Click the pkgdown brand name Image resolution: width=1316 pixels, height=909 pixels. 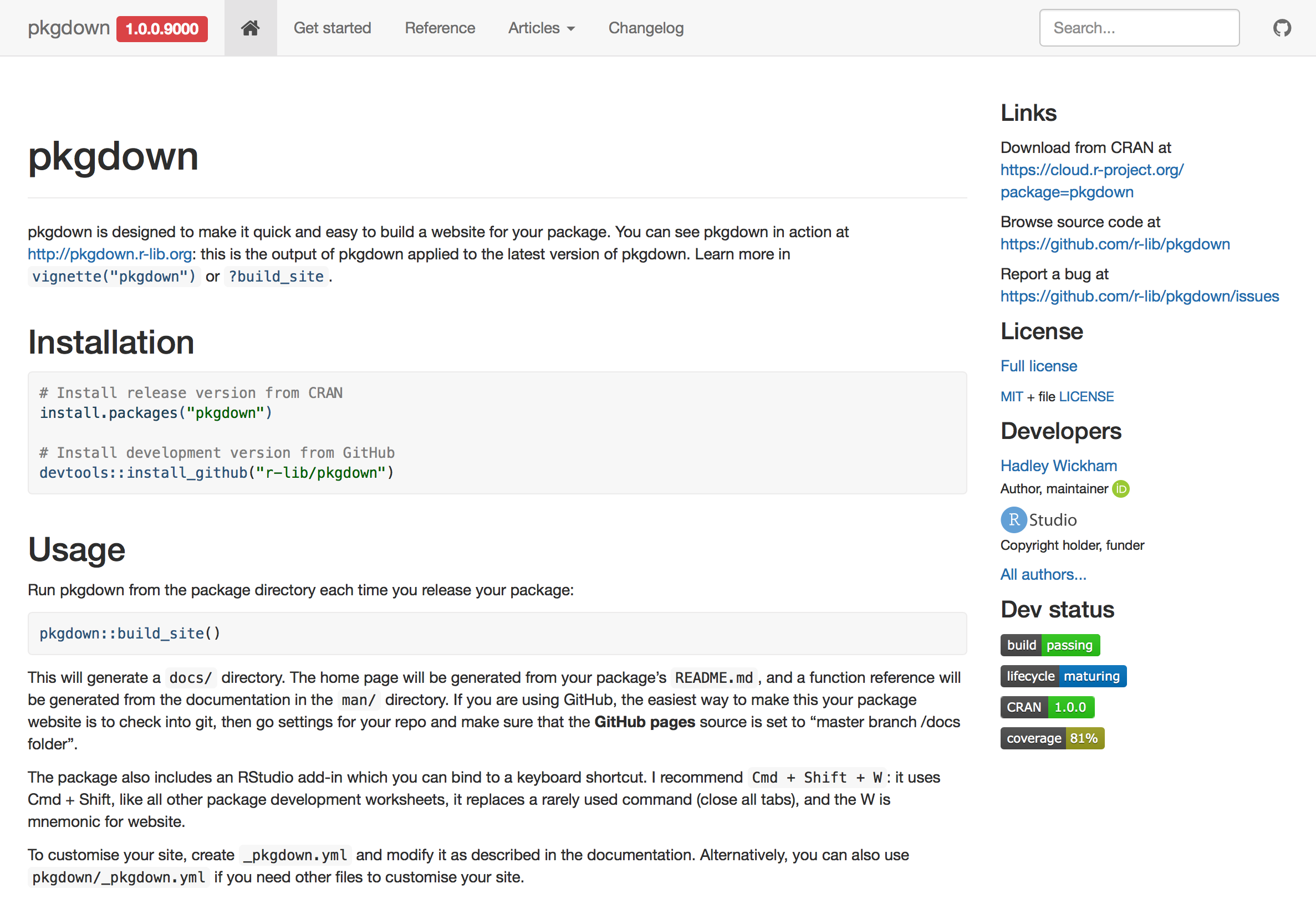68,27
